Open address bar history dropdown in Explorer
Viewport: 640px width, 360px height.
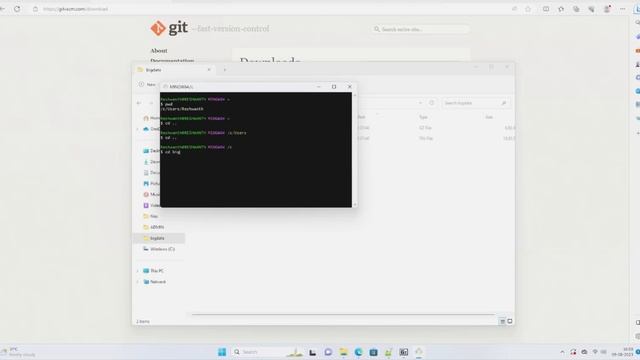(x=420, y=103)
